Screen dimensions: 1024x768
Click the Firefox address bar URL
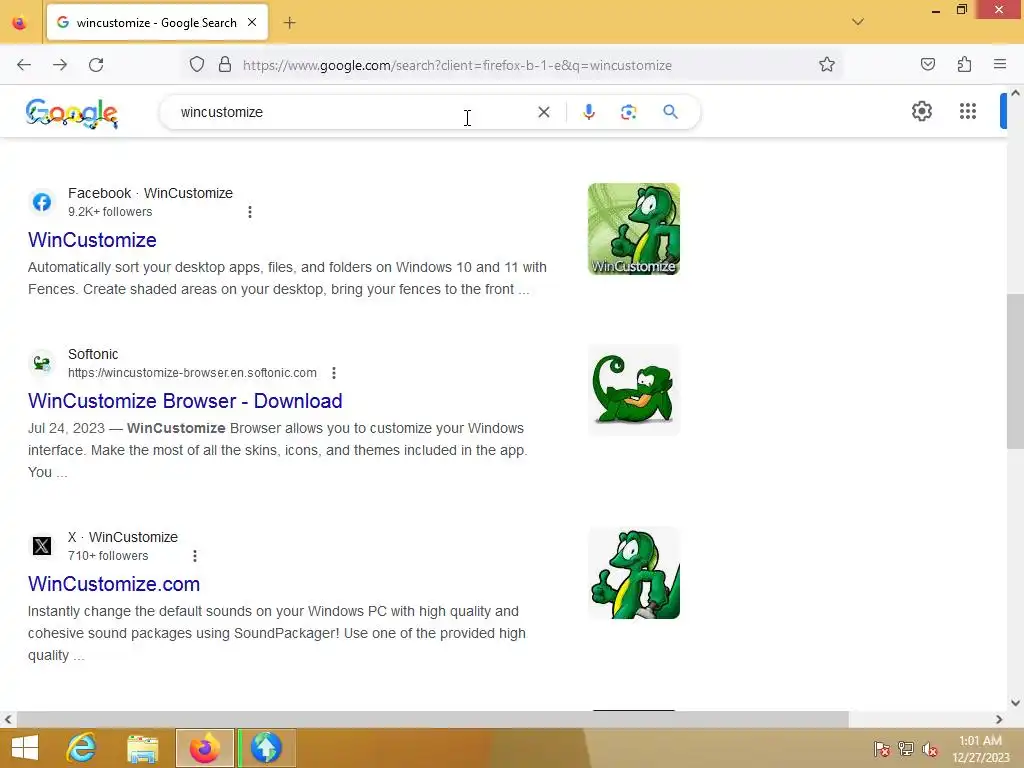pyautogui.click(x=457, y=65)
